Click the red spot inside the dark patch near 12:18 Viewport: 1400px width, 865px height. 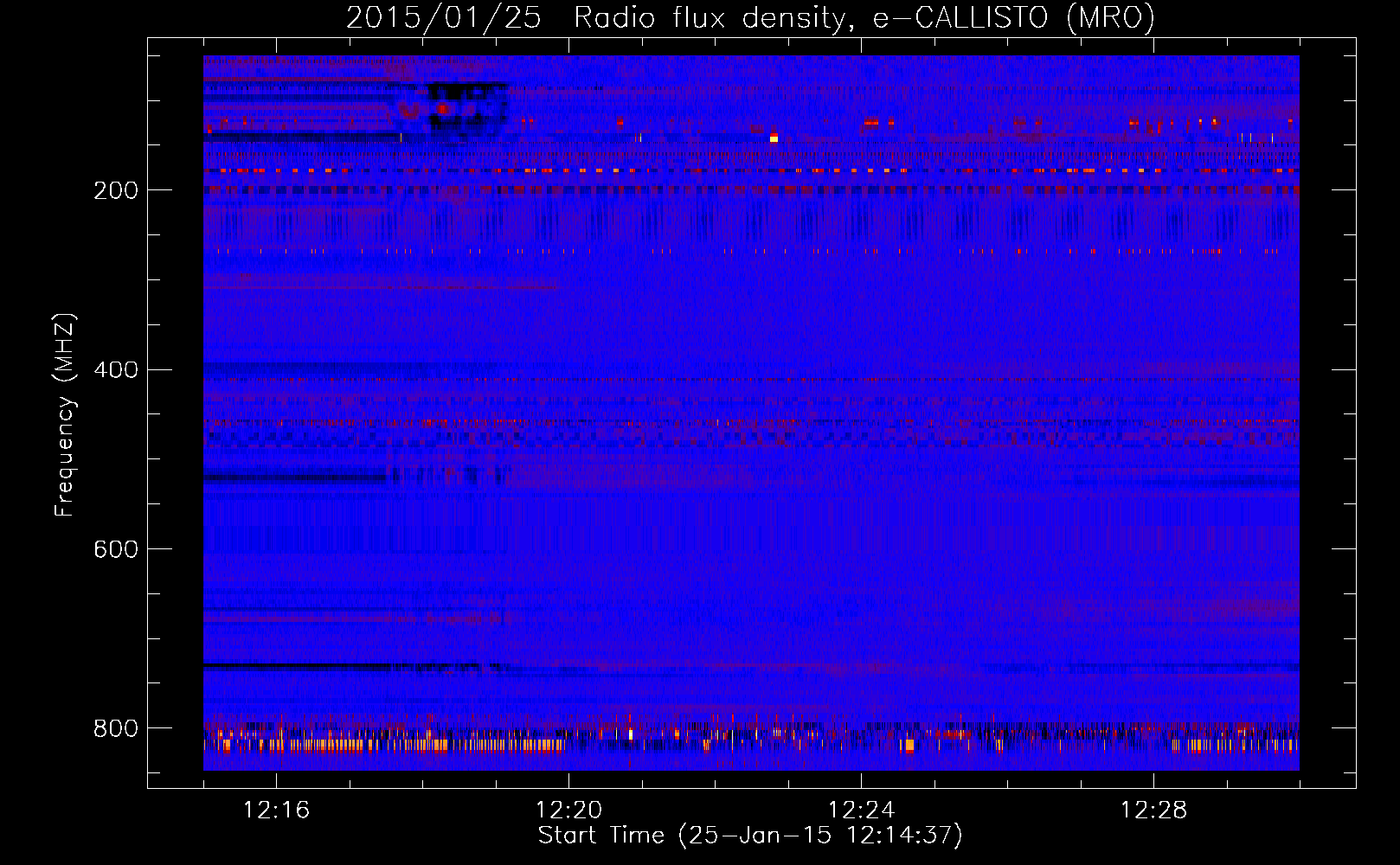(442, 109)
